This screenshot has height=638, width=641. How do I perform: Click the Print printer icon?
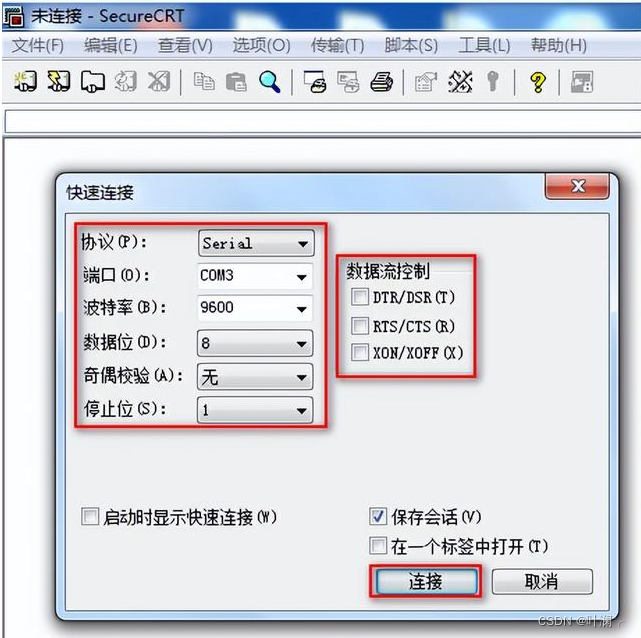click(382, 81)
